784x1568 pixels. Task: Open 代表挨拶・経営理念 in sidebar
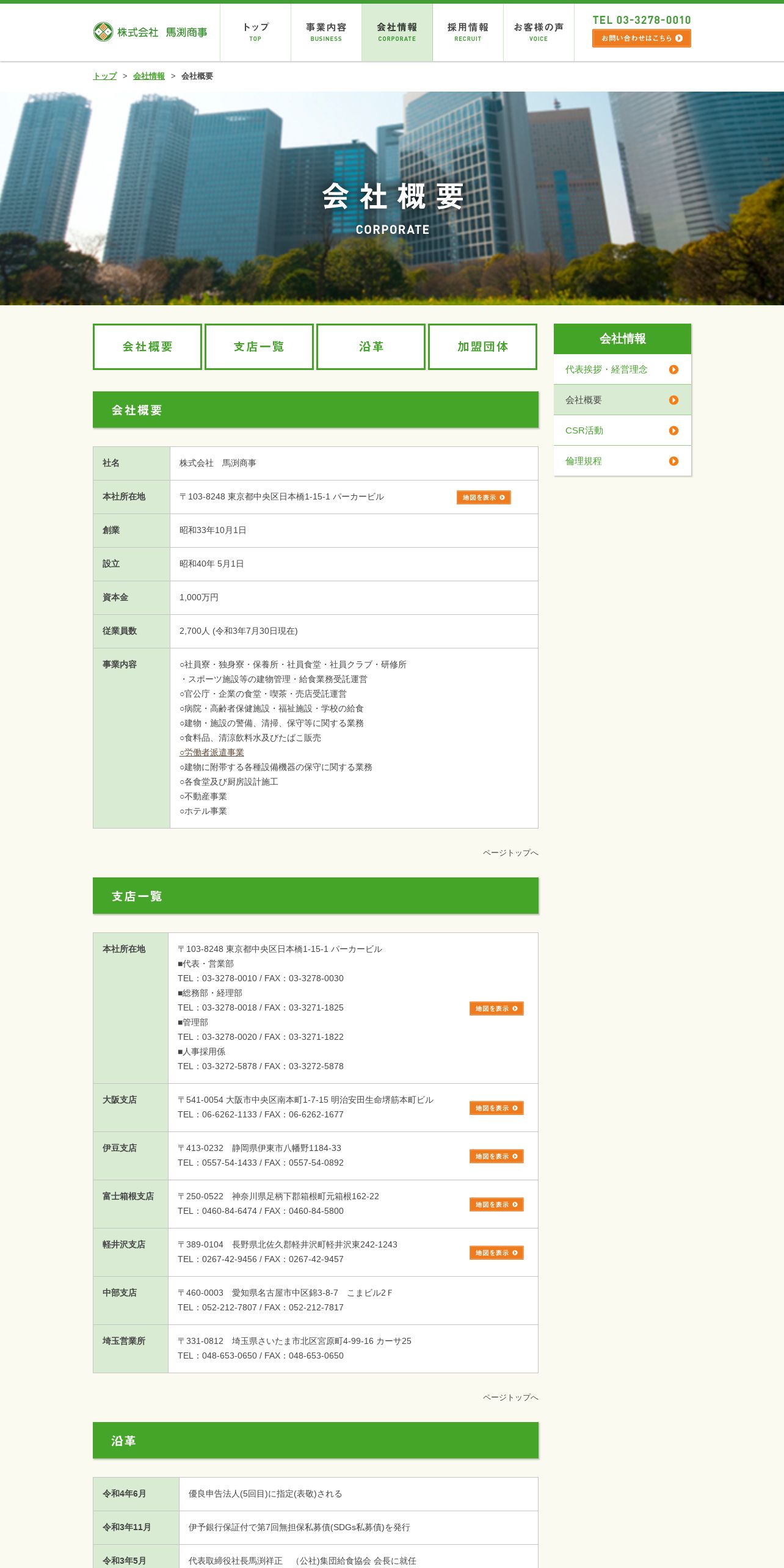[622, 369]
